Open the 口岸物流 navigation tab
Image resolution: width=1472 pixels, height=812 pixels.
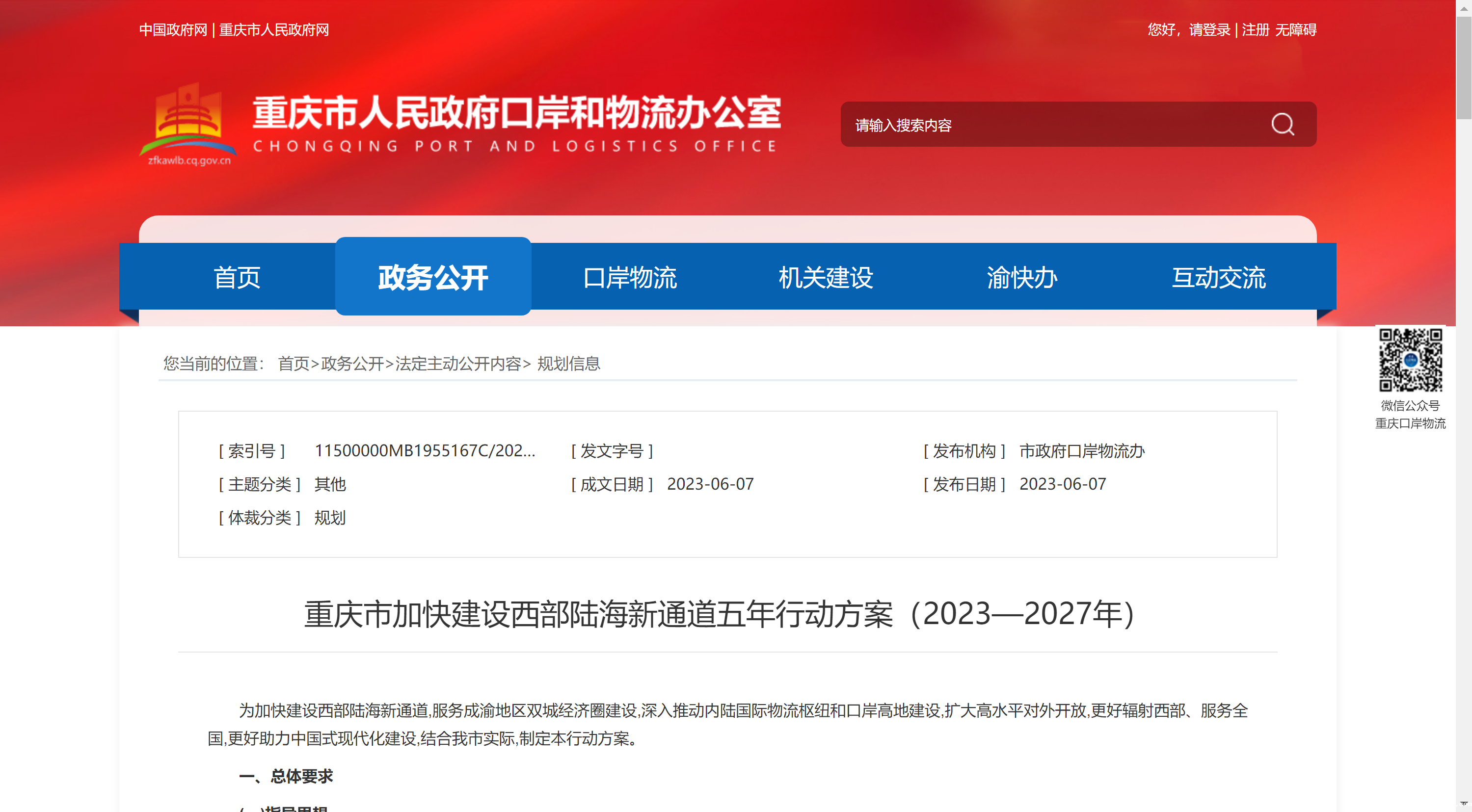pyautogui.click(x=630, y=278)
